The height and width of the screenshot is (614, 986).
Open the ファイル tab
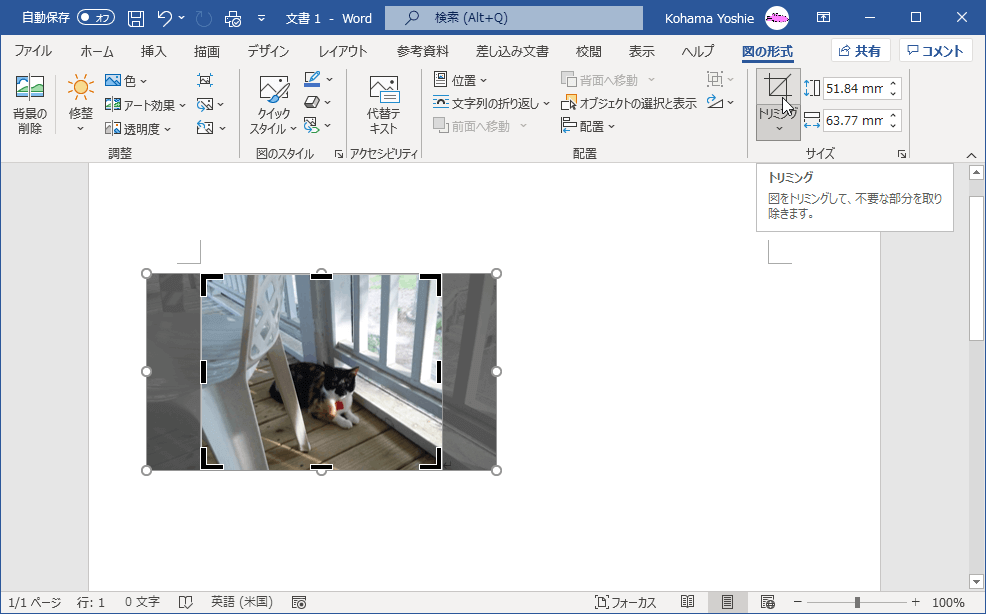click(x=33, y=51)
